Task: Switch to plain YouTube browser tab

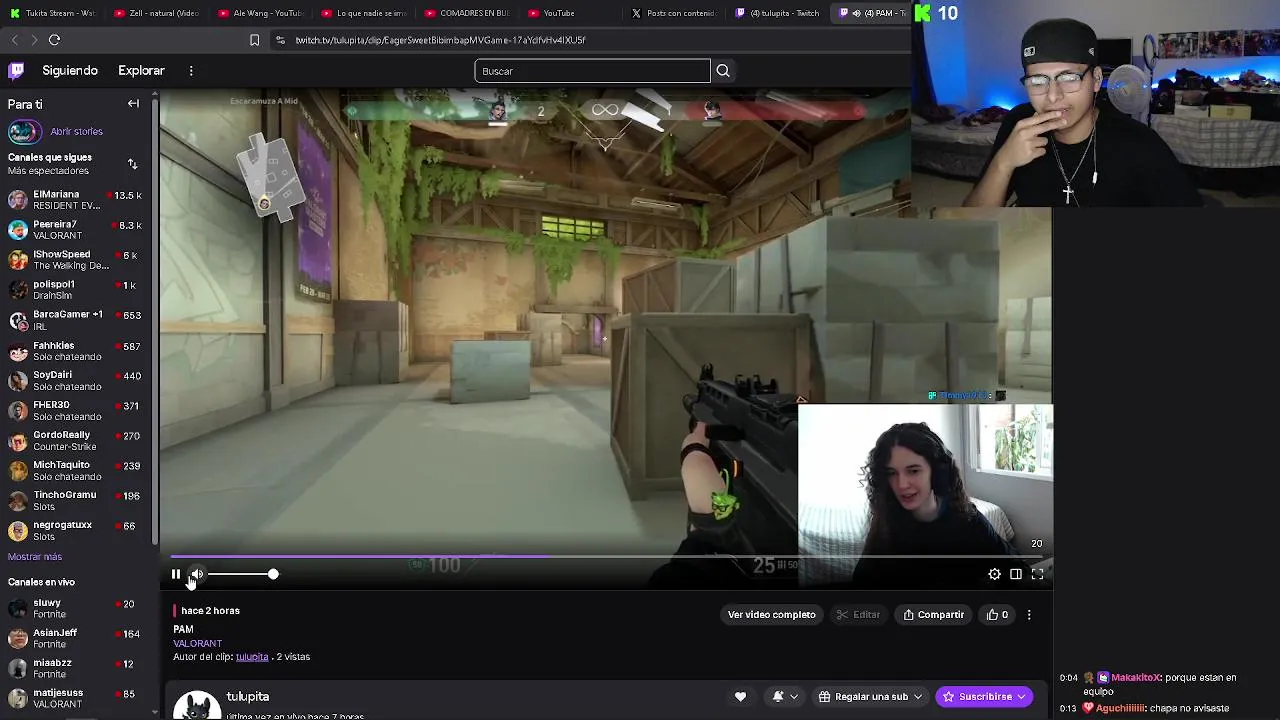Action: tap(570, 13)
